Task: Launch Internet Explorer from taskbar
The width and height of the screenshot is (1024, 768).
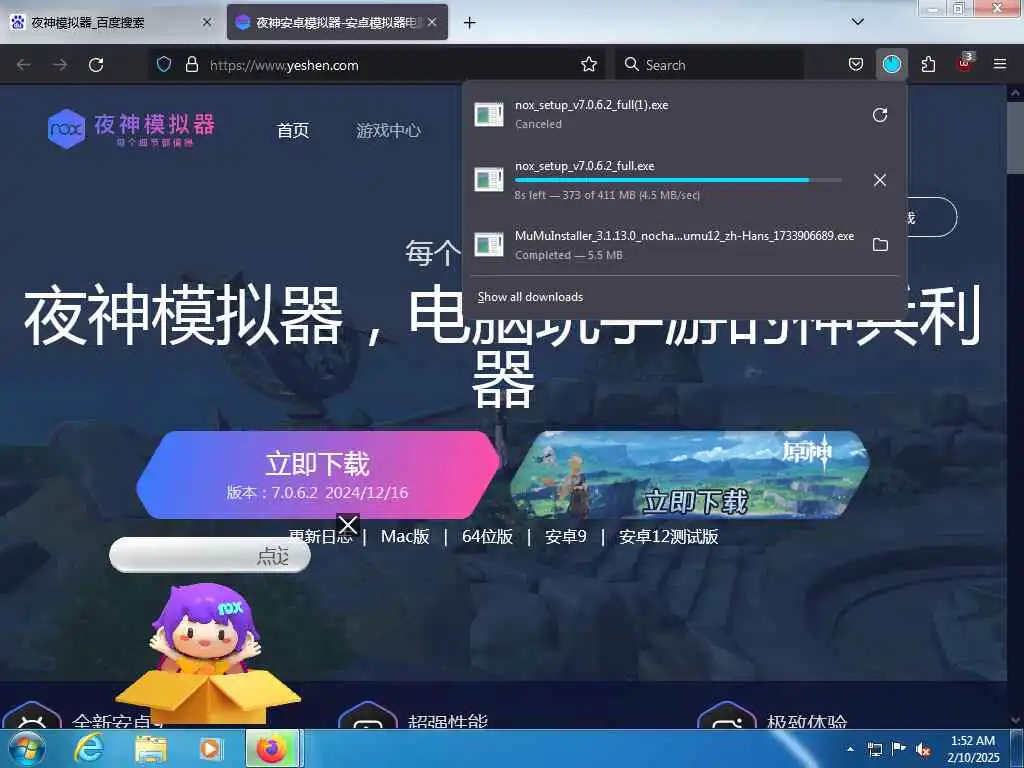Action: coord(88,748)
